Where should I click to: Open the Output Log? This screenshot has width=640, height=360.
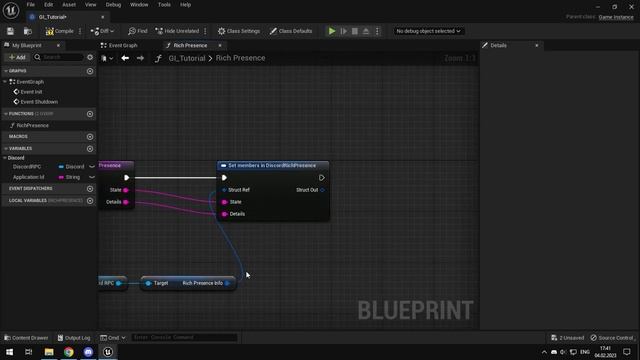74,338
